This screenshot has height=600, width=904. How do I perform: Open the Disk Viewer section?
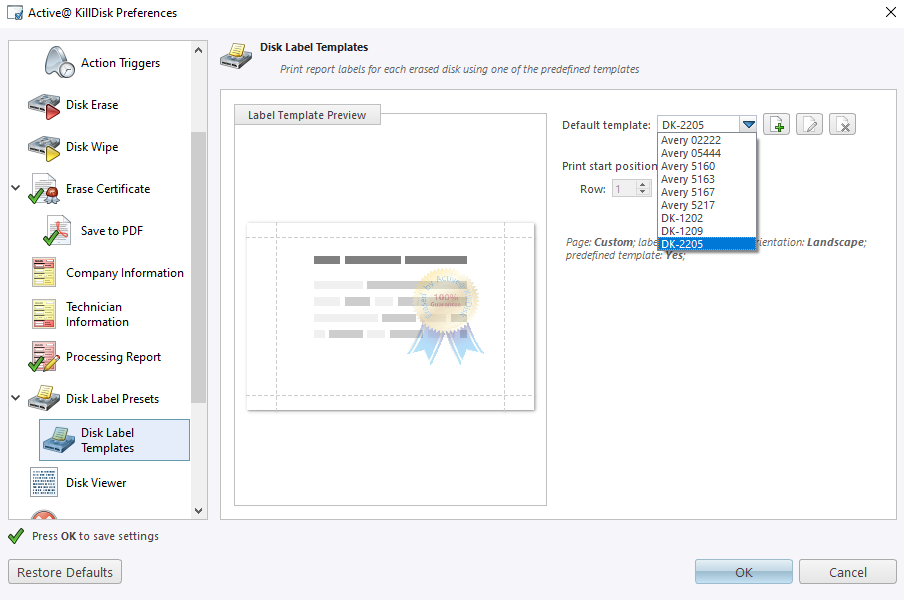[43, 482]
